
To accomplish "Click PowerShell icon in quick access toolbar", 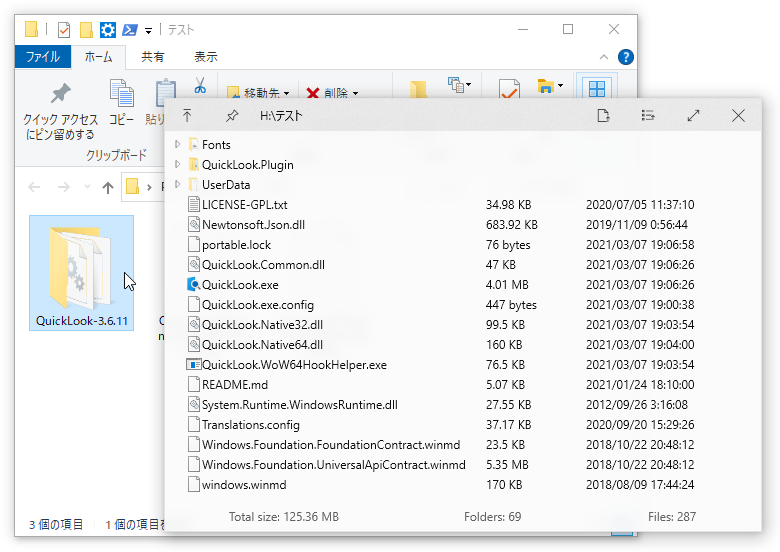I will click(130, 30).
